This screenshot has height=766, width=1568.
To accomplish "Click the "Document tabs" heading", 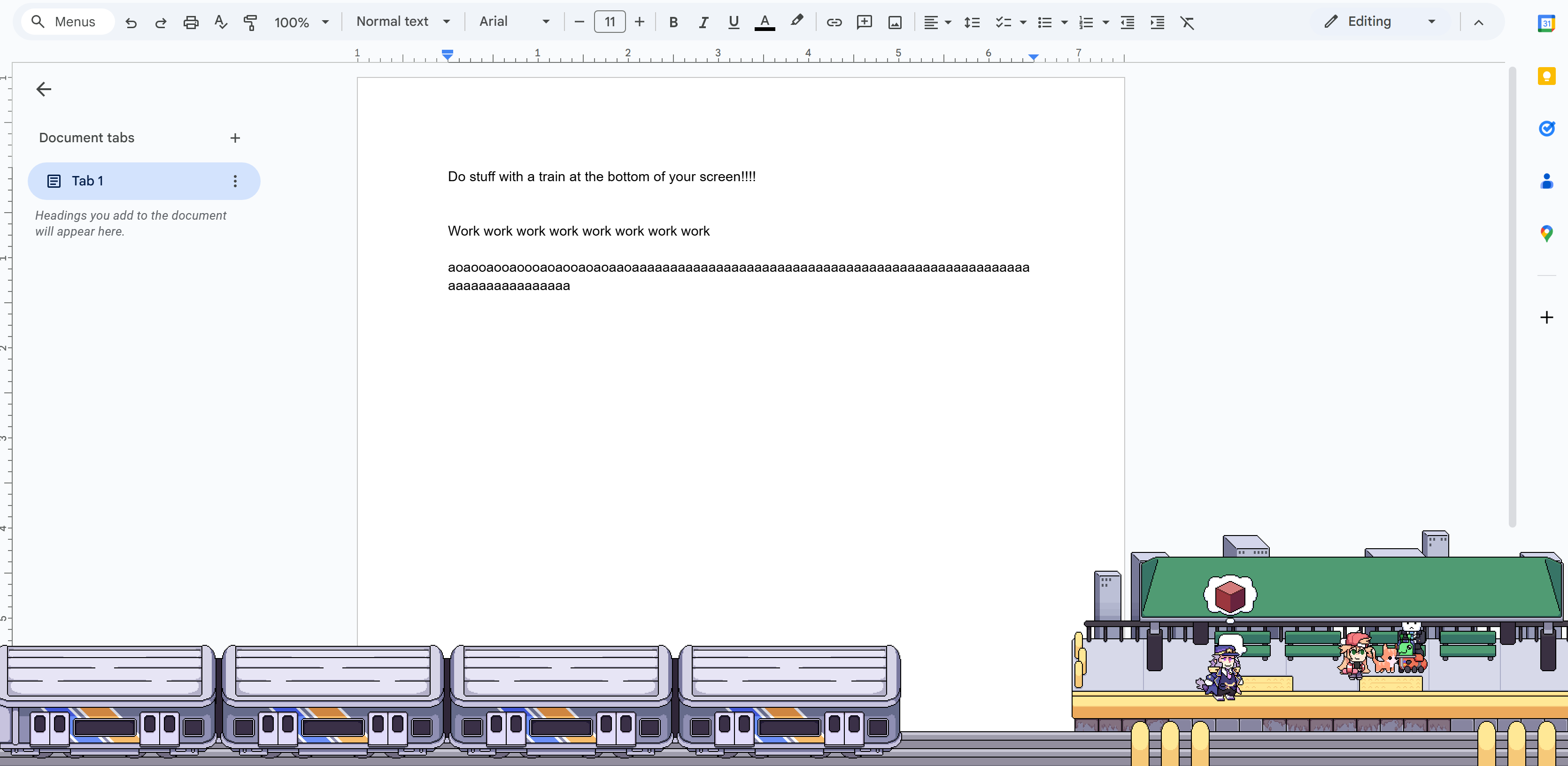I will [x=86, y=138].
